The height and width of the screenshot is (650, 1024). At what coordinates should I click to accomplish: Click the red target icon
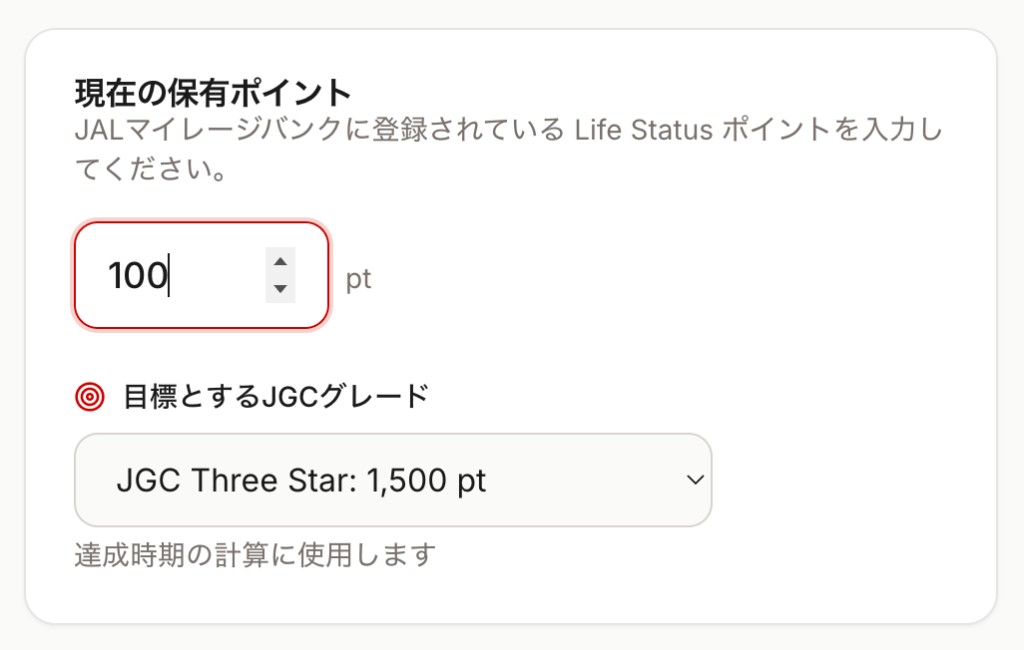[90, 397]
